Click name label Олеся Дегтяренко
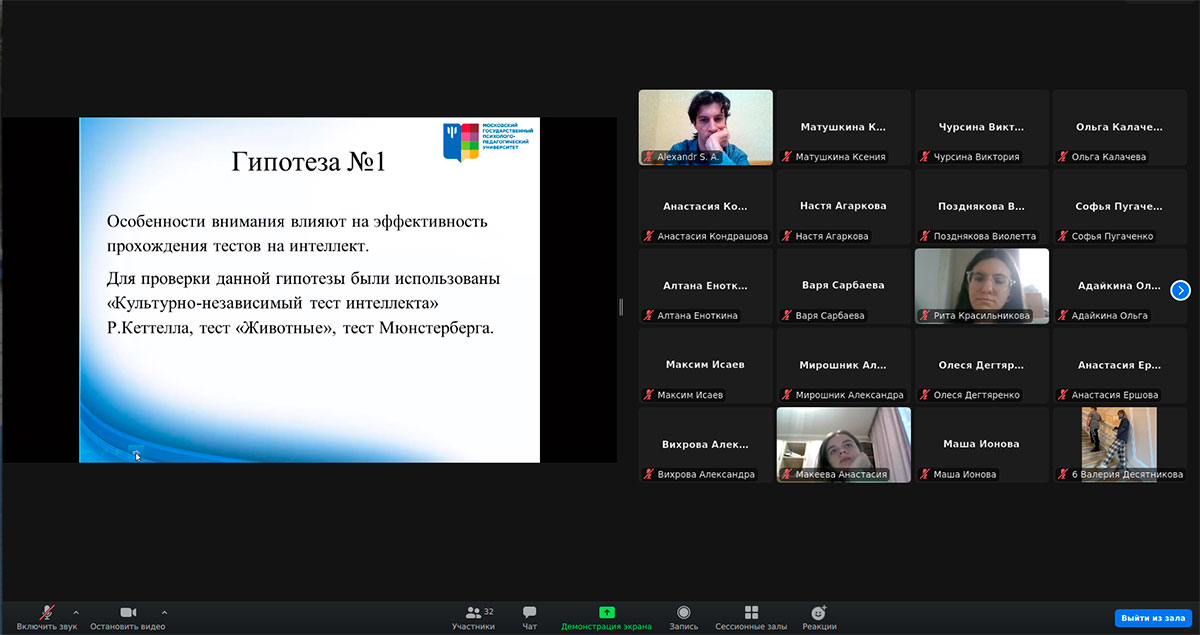 976,395
